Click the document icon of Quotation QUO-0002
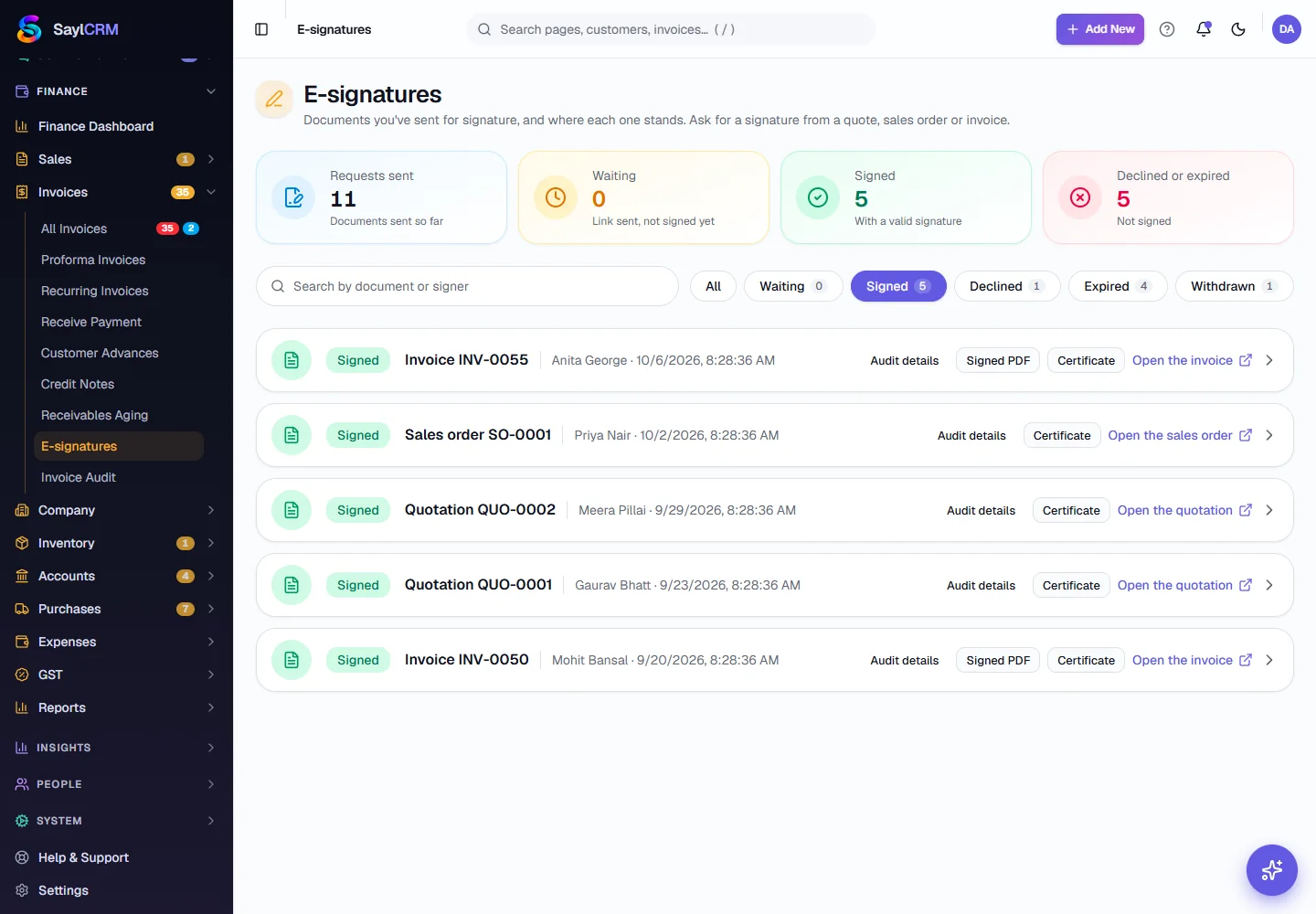This screenshot has height=914, width=1316. 292,510
